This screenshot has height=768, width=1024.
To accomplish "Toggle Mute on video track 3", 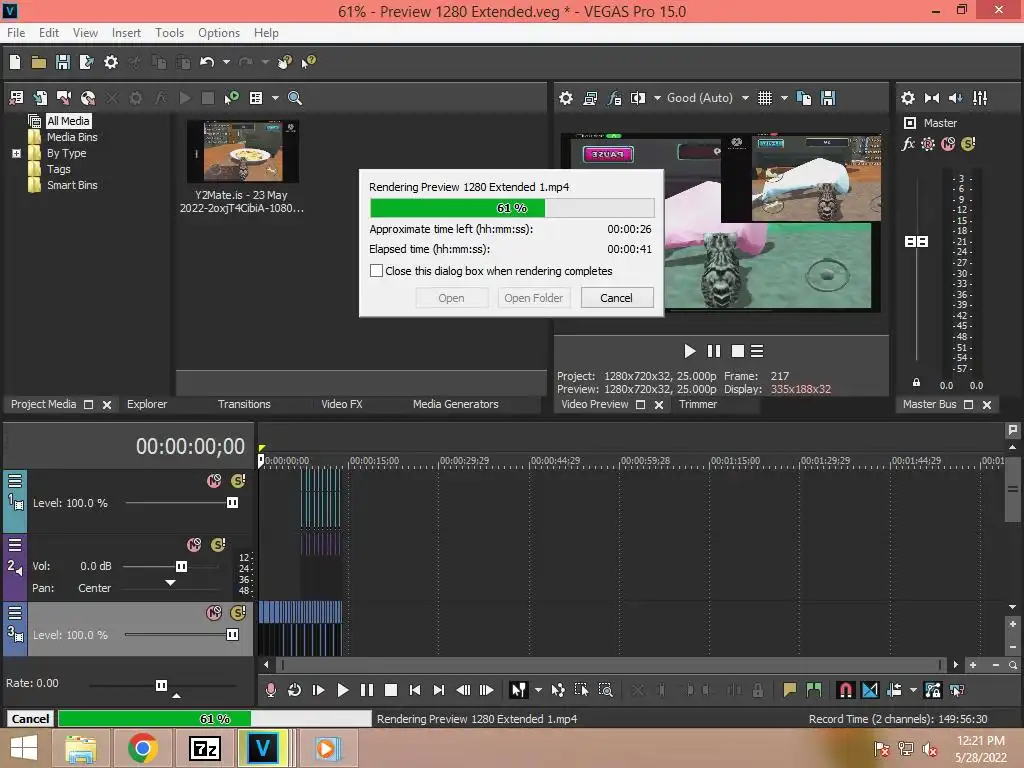I will 214,613.
